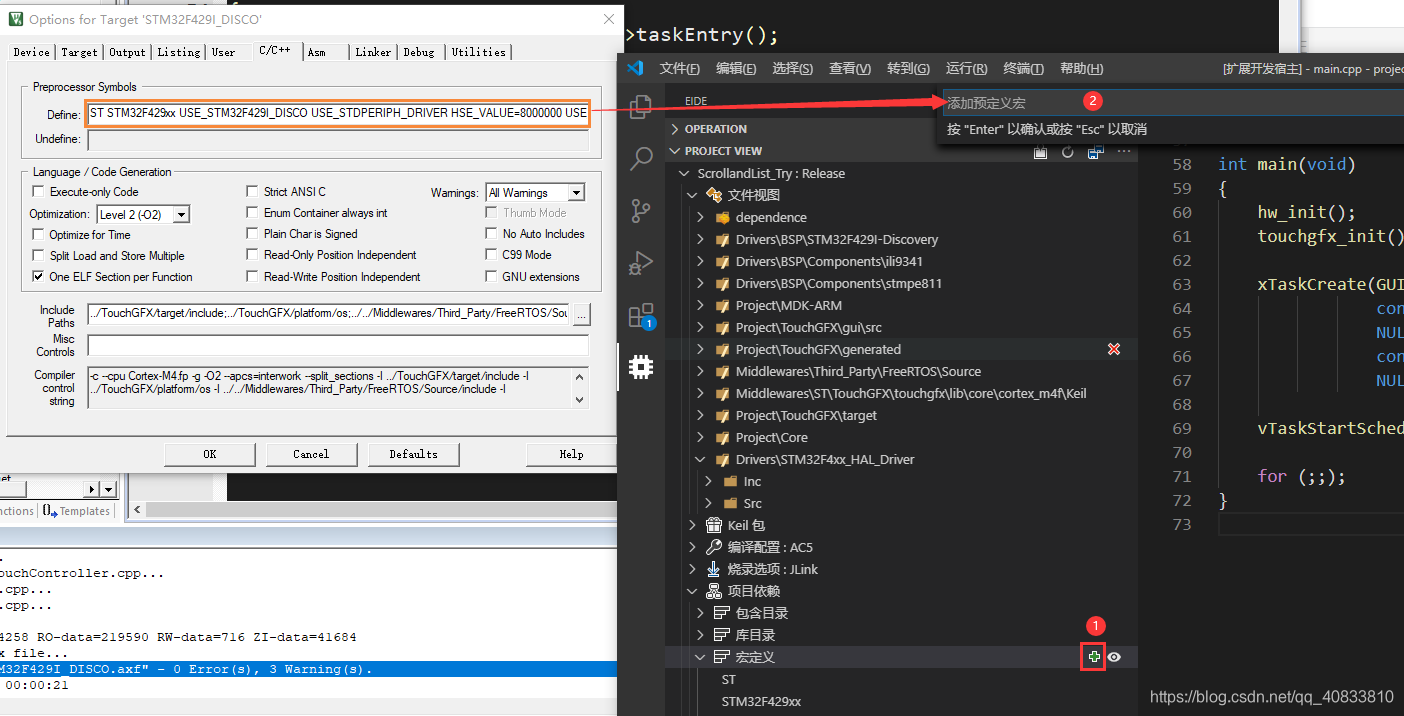
Task: Switch to Debug tab
Action: (419, 52)
